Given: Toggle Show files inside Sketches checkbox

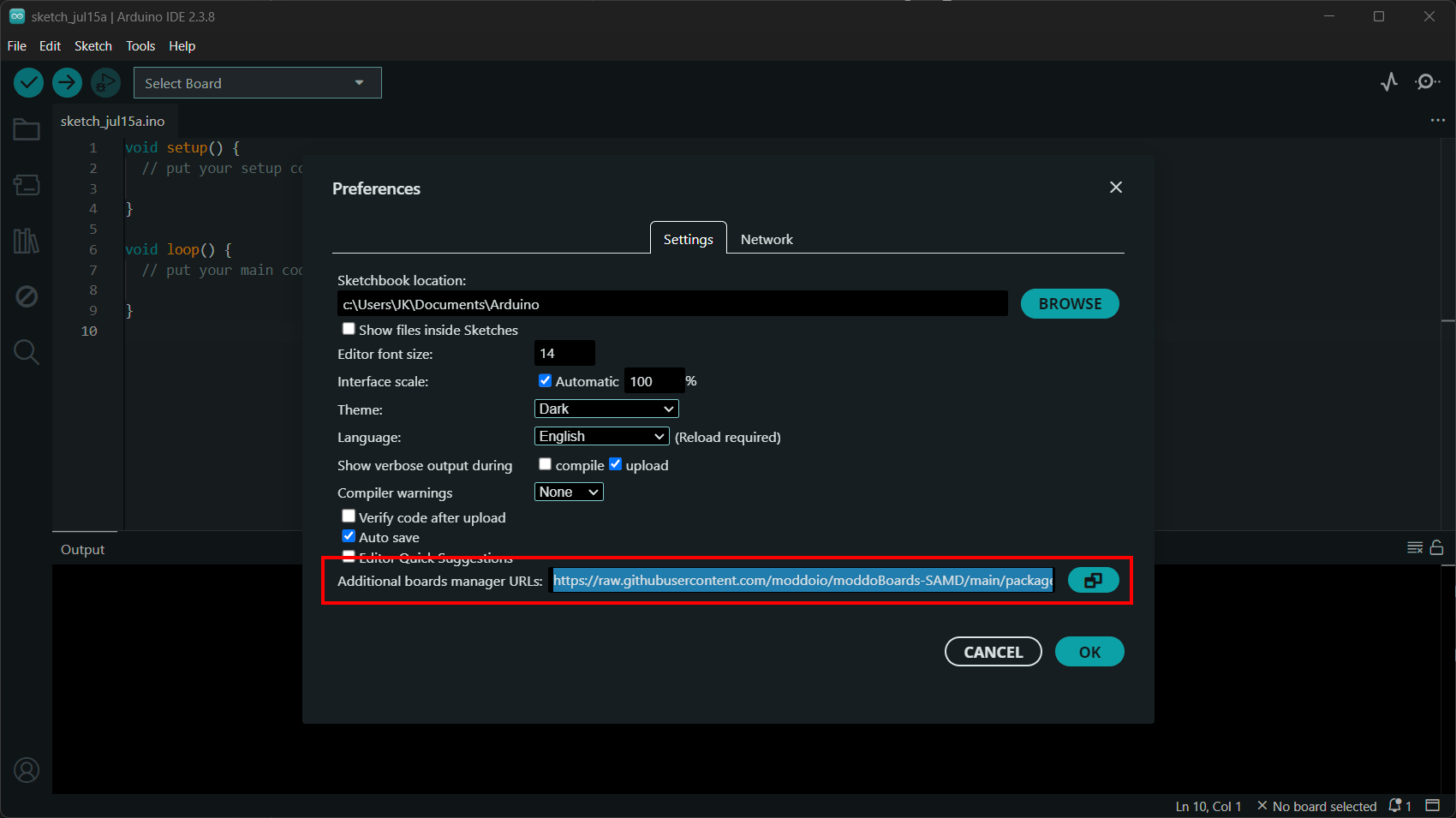Looking at the screenshot, I should (x=349, y=329).
